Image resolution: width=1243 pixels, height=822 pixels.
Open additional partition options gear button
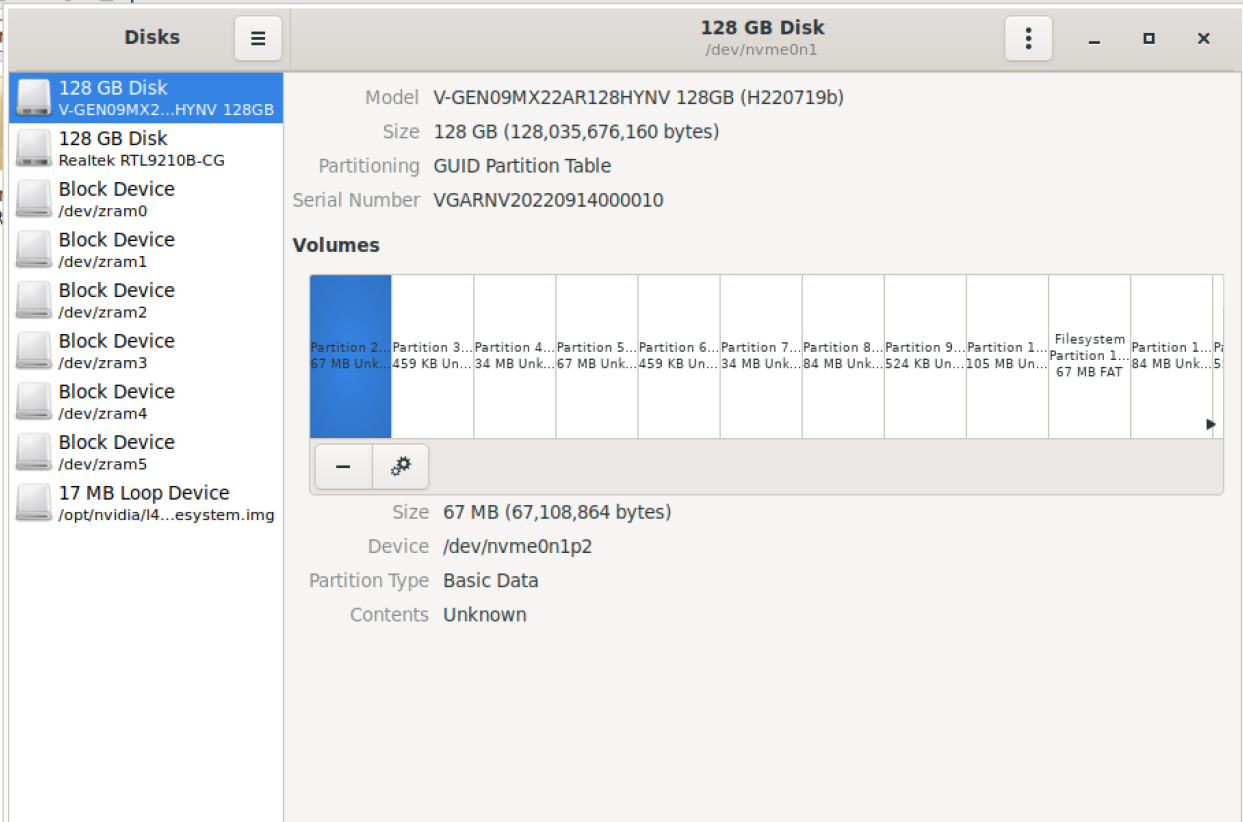point(401,467)
